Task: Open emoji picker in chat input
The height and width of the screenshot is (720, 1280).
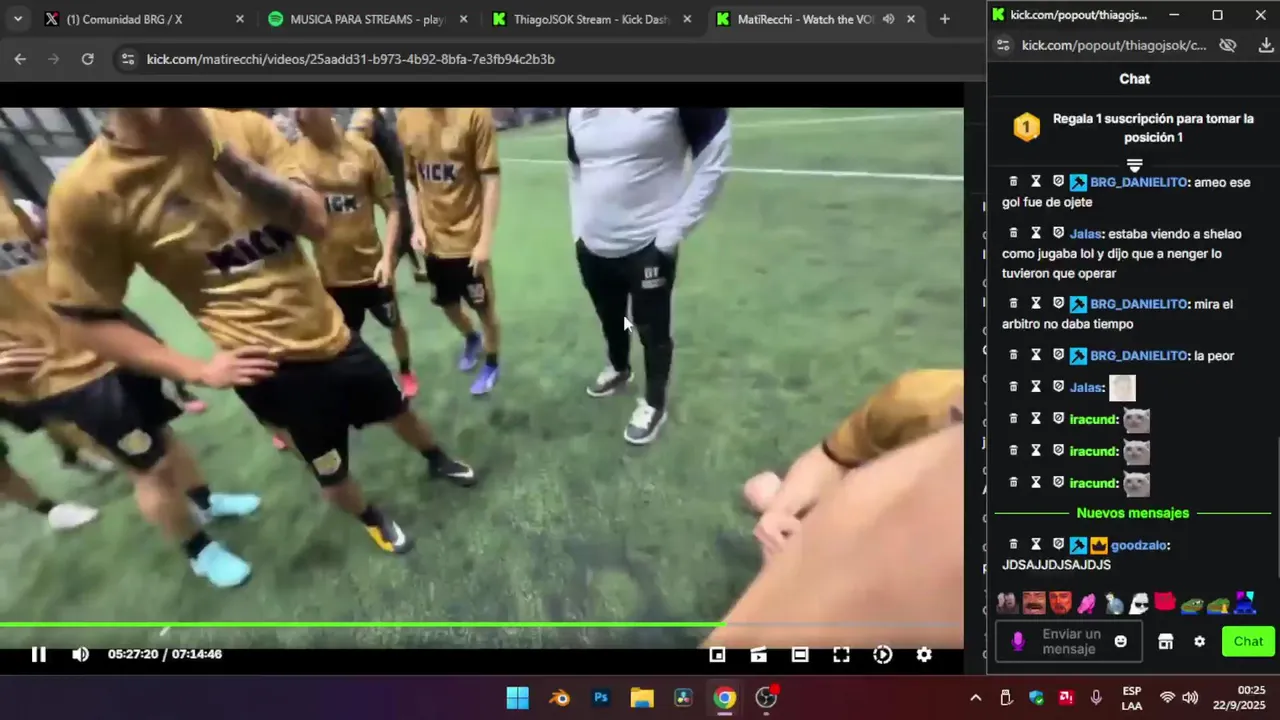Action: coord(1121,642)
